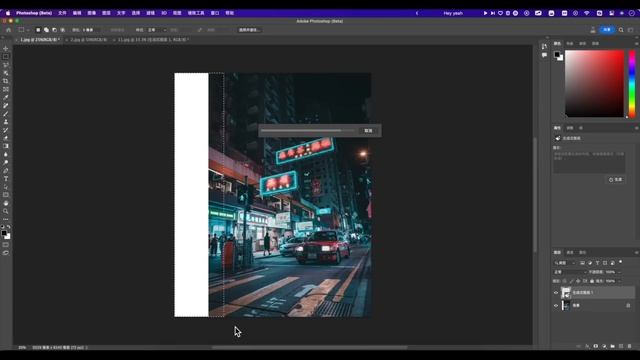This screenshot has height=360, width=640.
Task: Select the Spot Healing Brush tool
Action: [6, 106]
